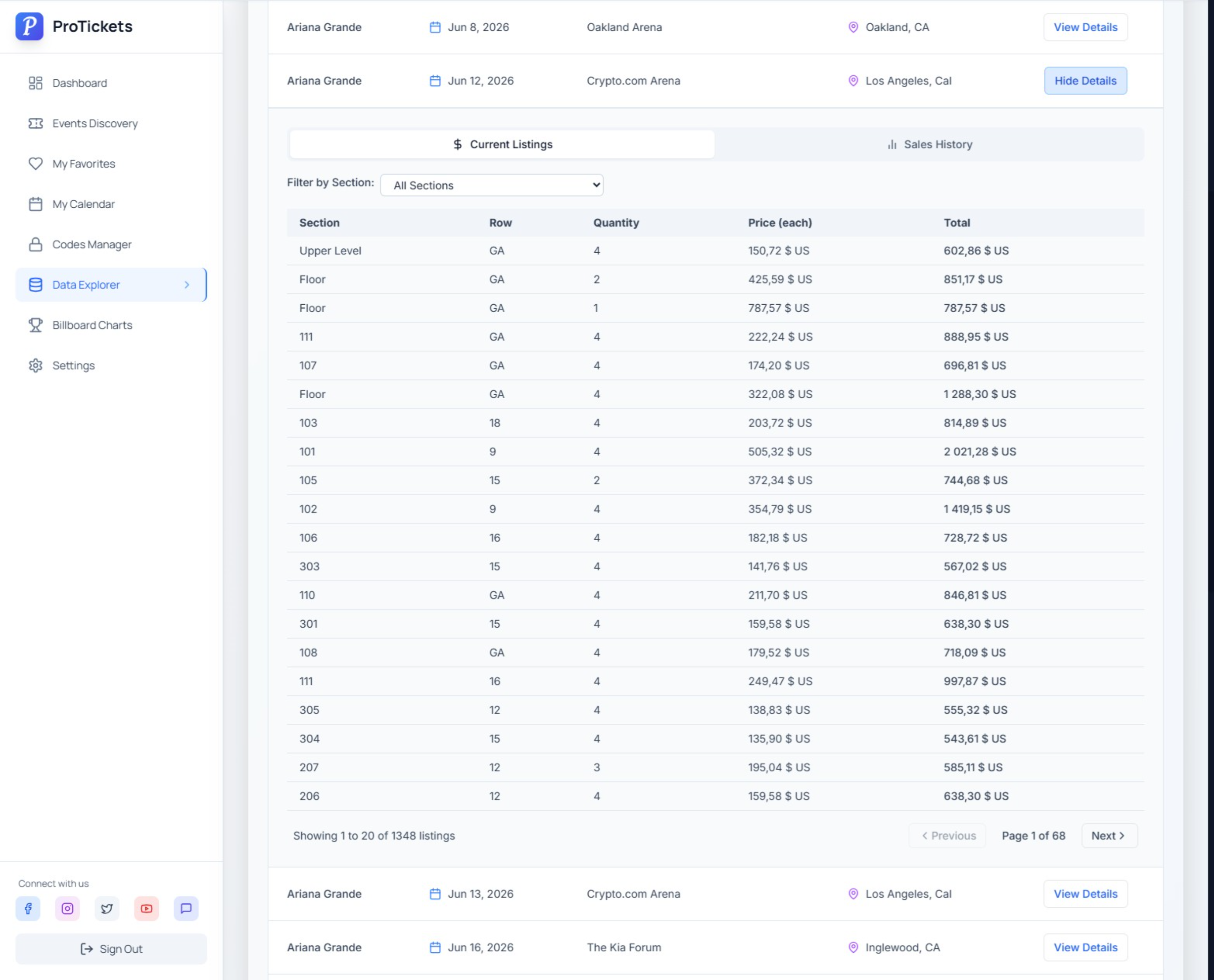Open the YouTube social icon
Image resolution: width=1214 pixels, height=980 pixels.
point(146,908)
